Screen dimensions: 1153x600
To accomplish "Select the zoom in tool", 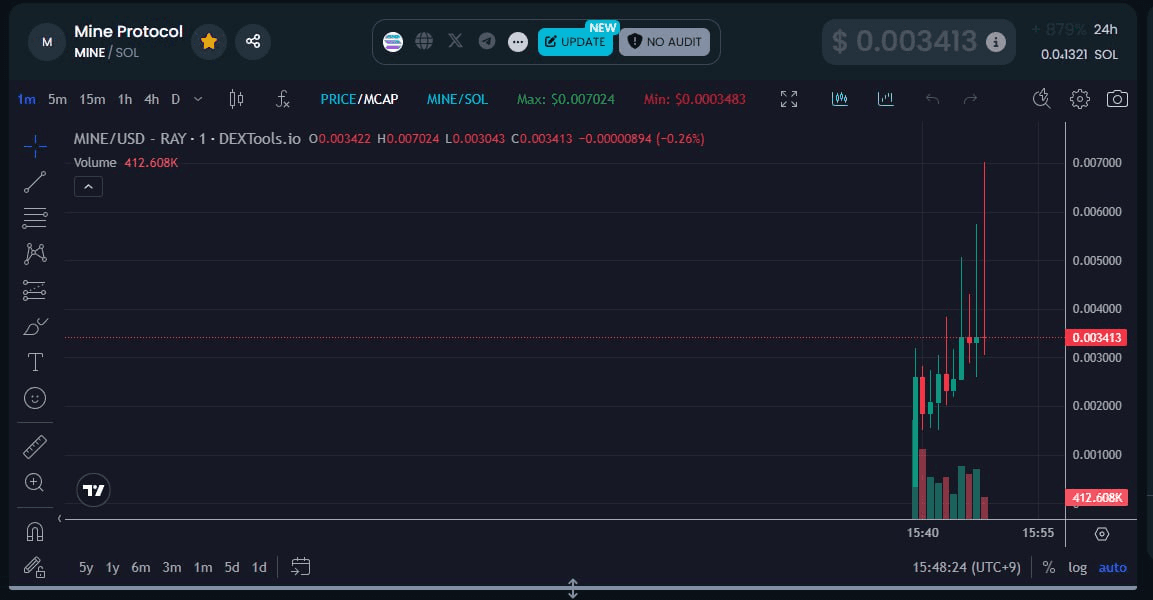I will coord(35,482).
